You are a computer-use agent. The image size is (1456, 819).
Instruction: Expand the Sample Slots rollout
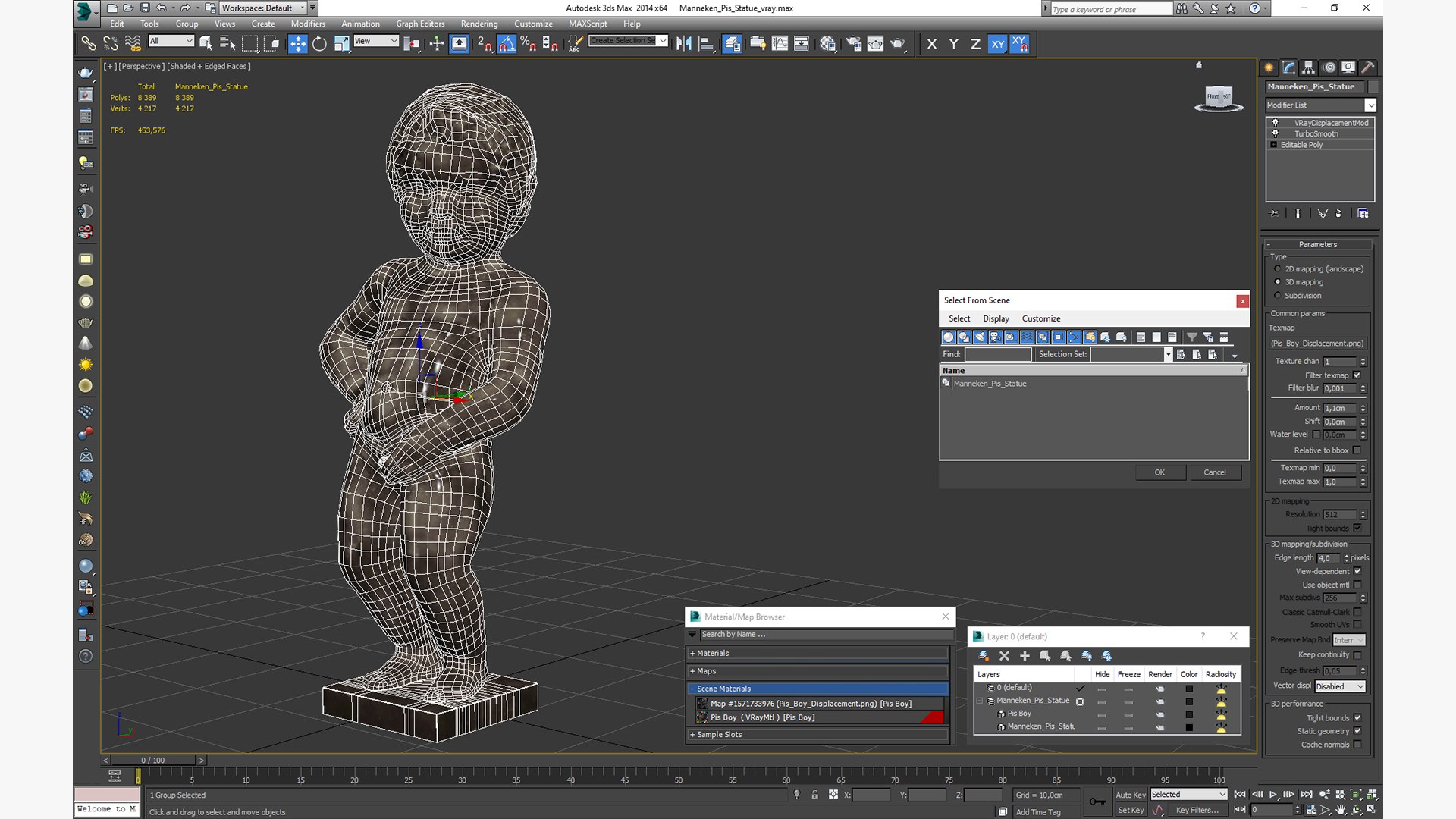818,735
